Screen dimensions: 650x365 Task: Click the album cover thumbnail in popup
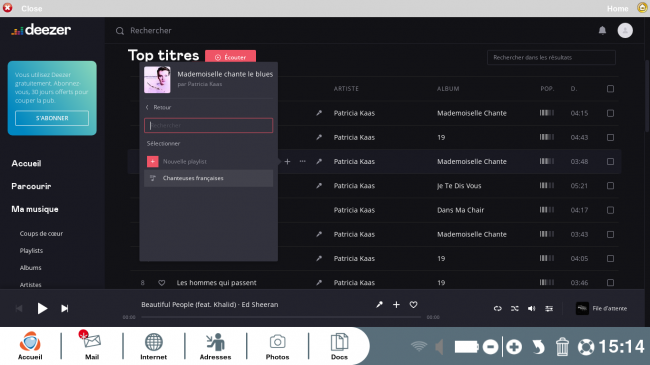click(157, 80)
